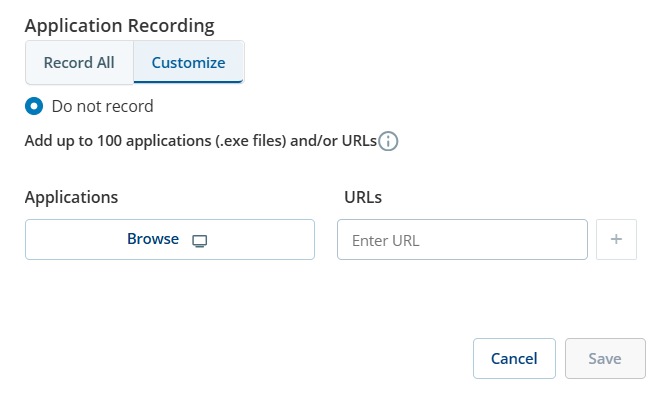Screen dimensions: 663x401
Task: Select the Customize tab
Action: point(188,62)
